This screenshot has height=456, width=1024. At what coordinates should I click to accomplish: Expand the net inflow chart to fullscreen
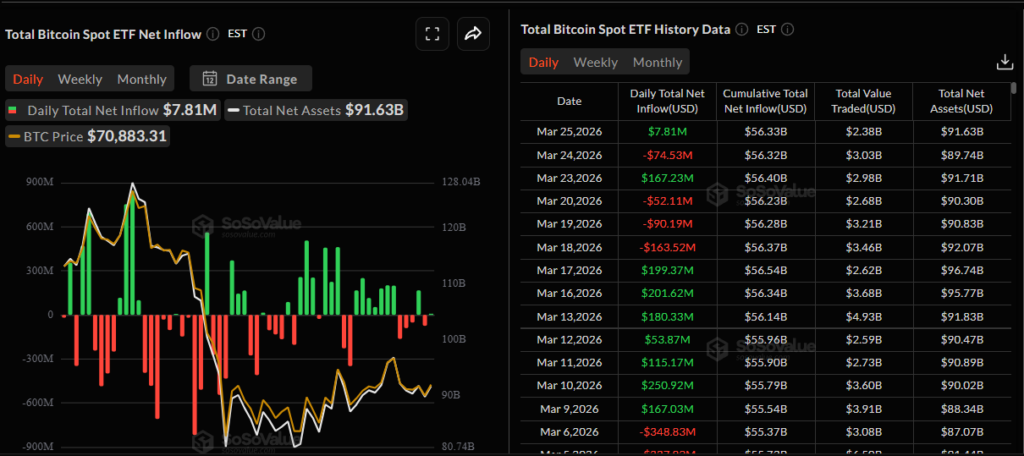[x=432, y=34]
